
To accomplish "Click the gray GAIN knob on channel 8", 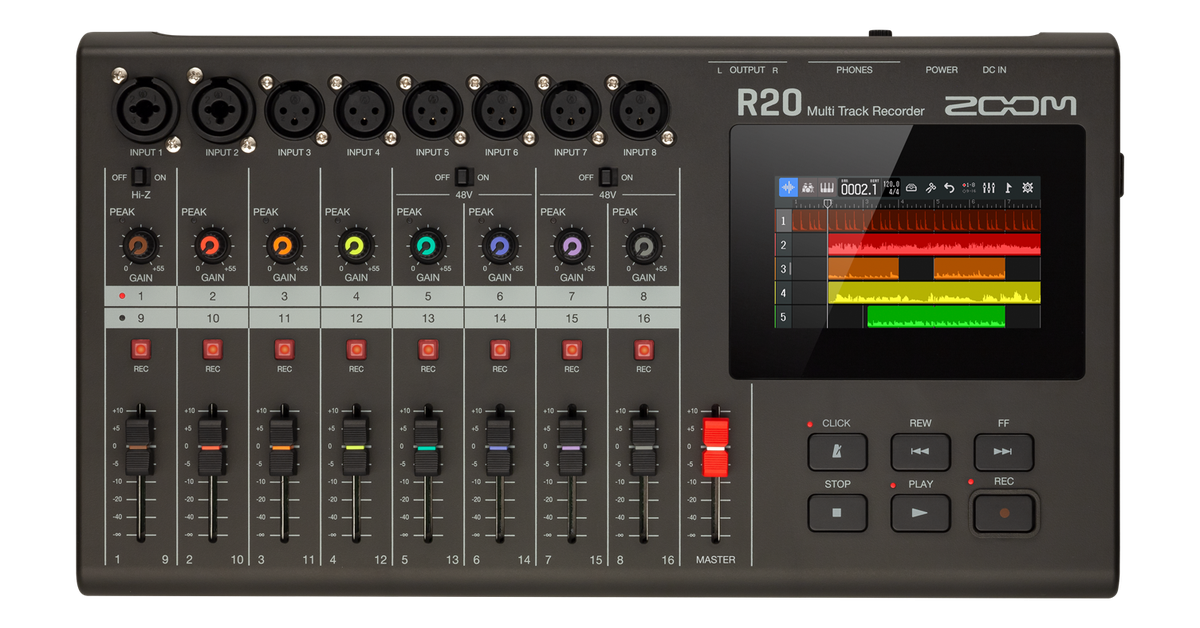I will [644, 245].
